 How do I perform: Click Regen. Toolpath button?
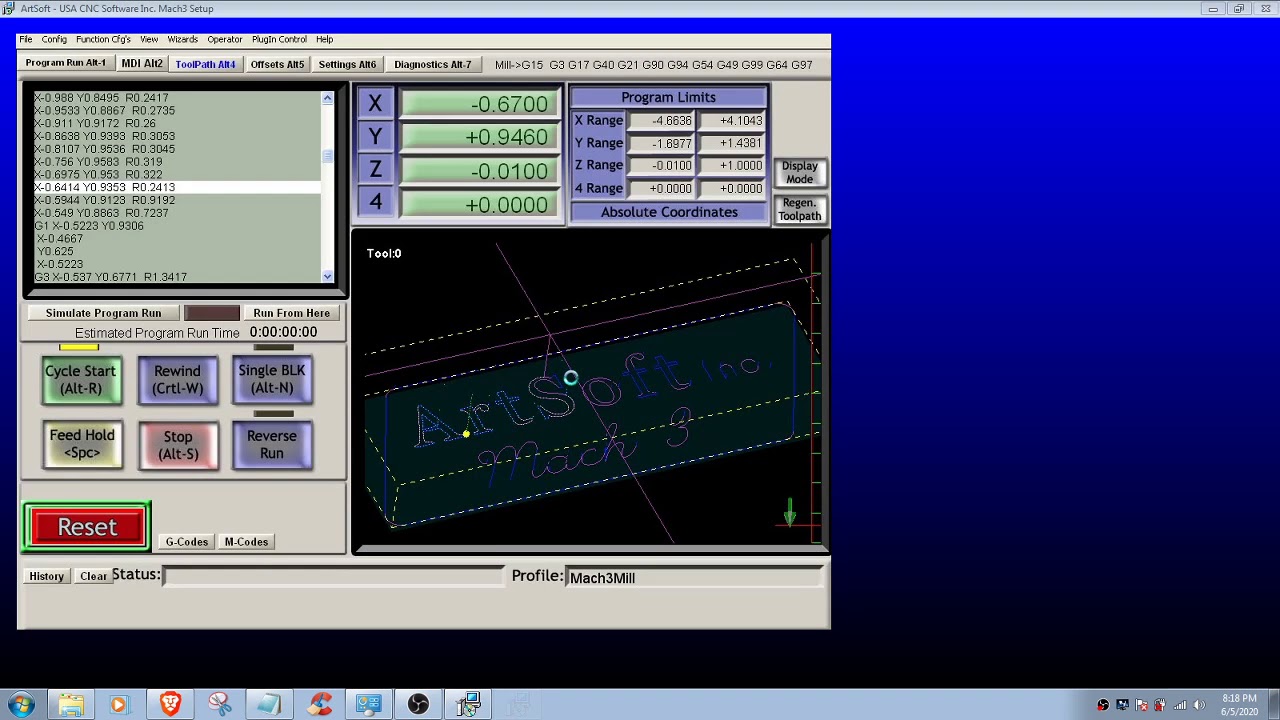tap(799, 209)
